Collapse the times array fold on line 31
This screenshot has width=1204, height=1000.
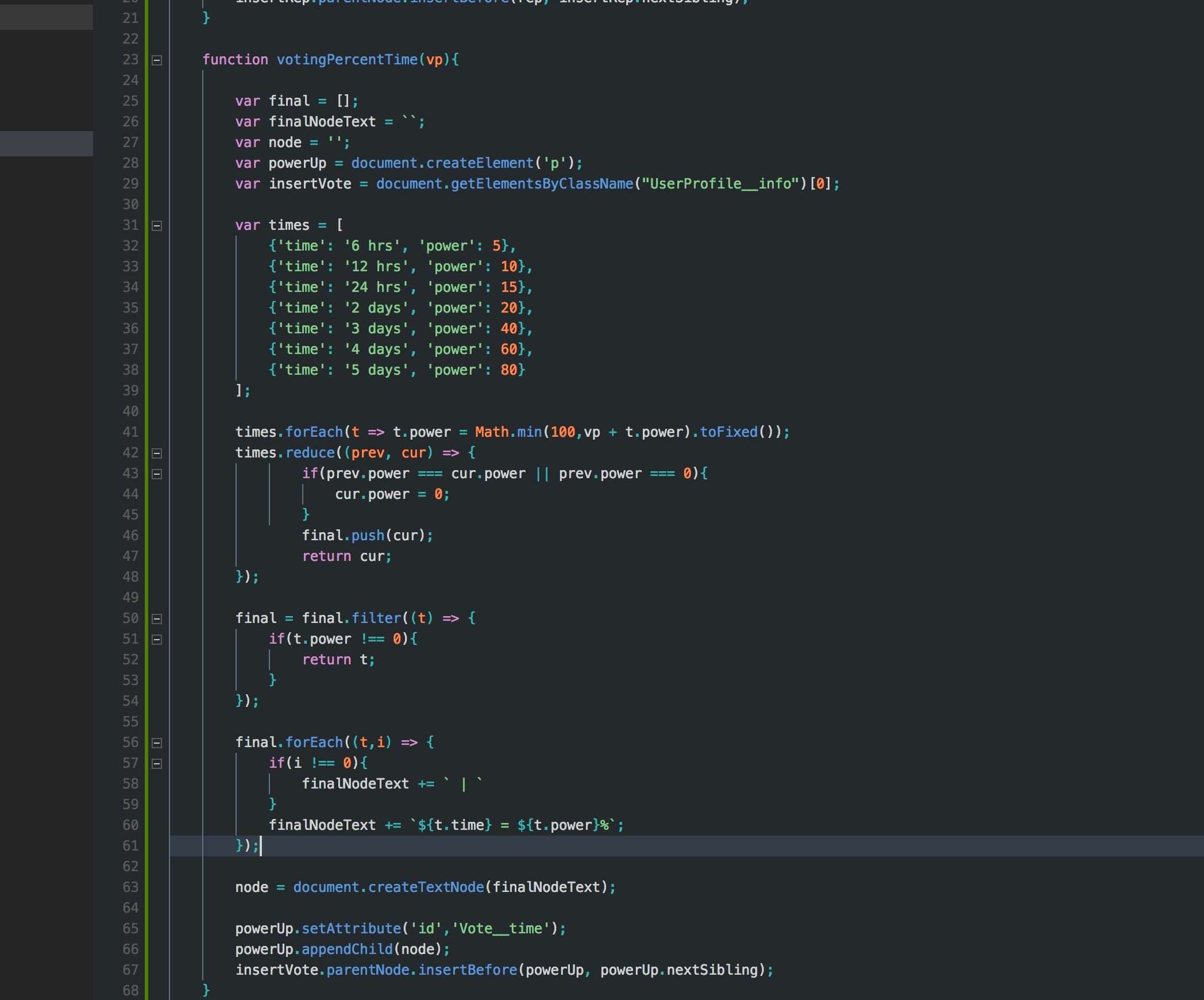(156, 226)
